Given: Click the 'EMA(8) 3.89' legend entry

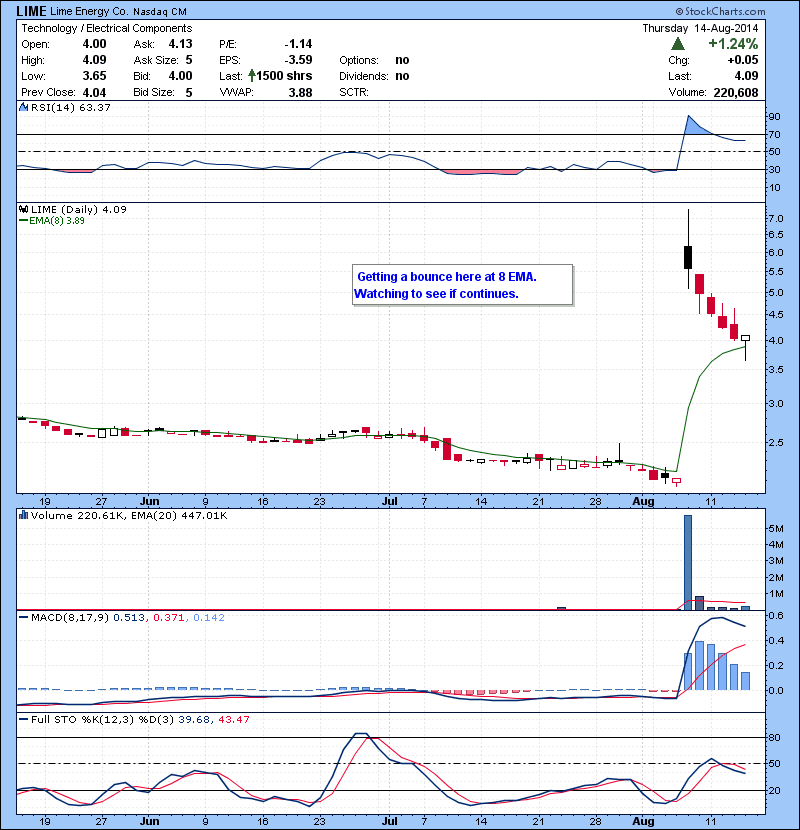Looking at the screenshot, I should pyautogui.click(x=52, y=221).
